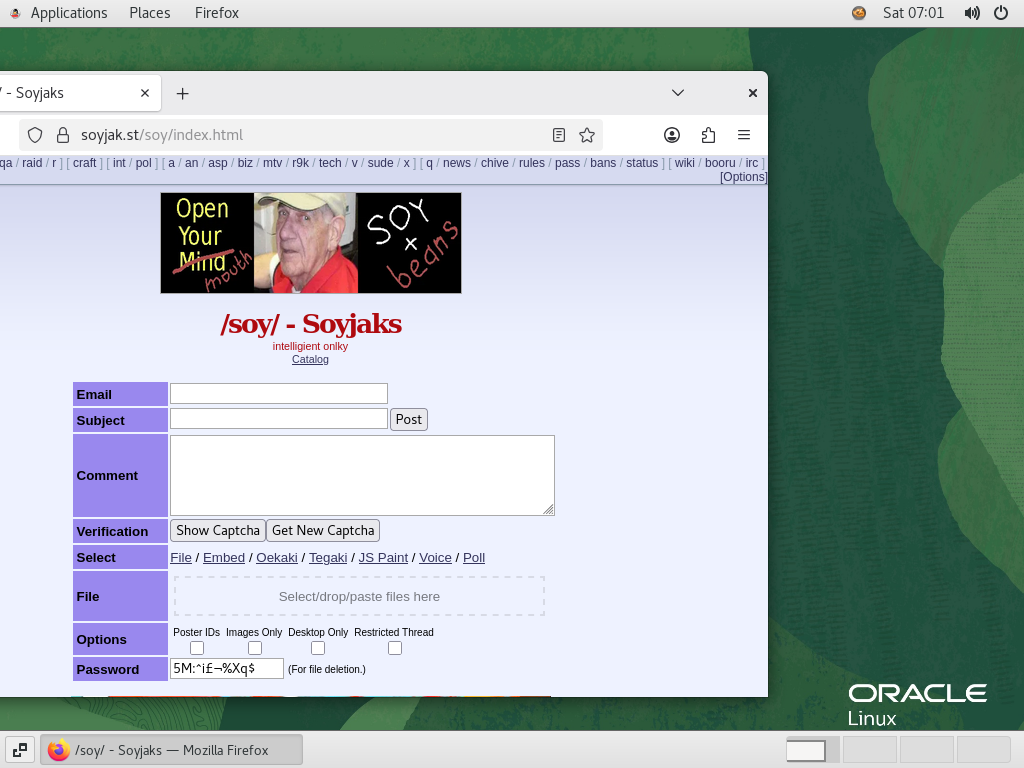The height and width of the screenshot is (768, 1024).
Task: Click inside the Comment text area
Action: coord(361,475)
